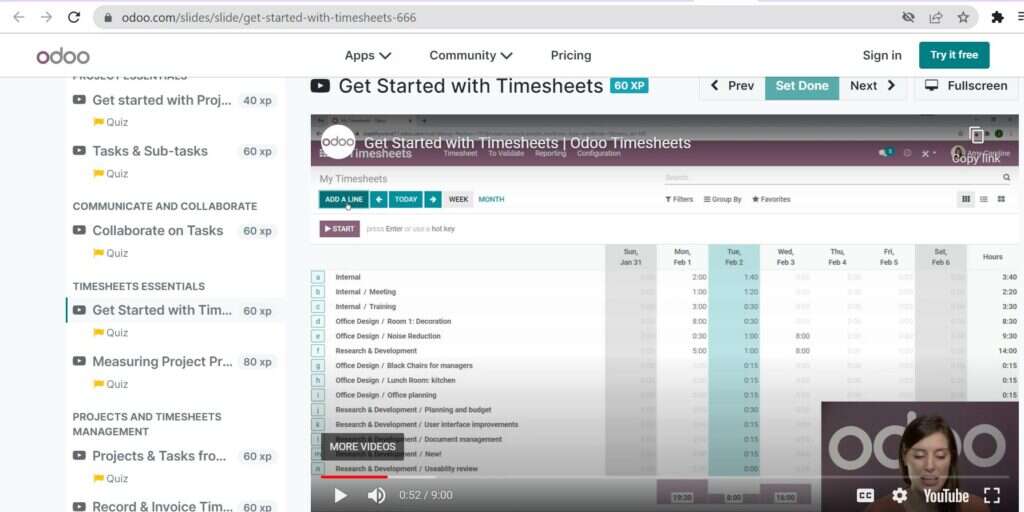Screen dimensions: 1024x512
Task: Click the next week arrow beside TODAY
Action: pyautogui.click(x=433, y=199)
